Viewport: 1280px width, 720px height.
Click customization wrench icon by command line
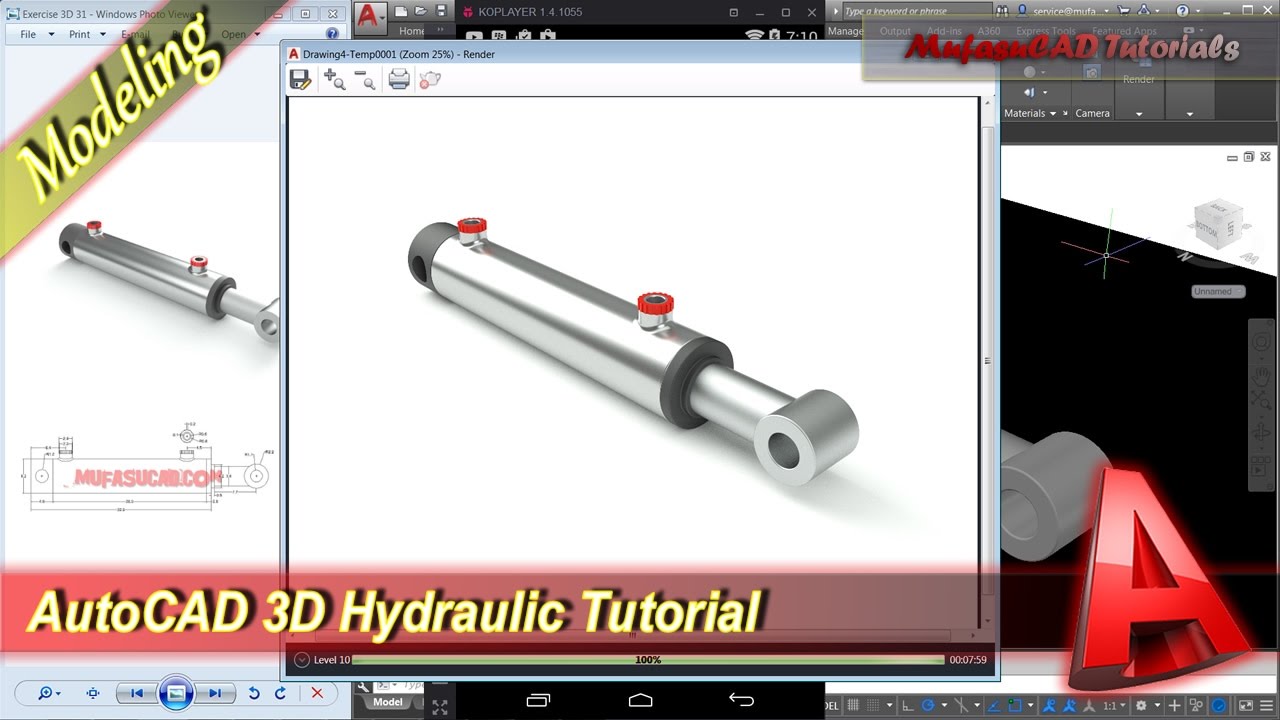point(363,687)
